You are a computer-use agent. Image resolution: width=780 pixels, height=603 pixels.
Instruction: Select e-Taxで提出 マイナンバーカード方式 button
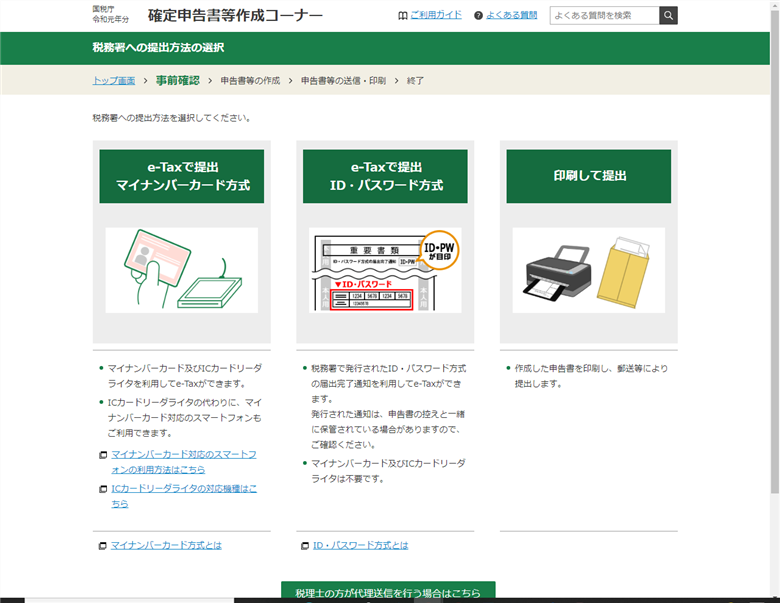pyautogui.click(x=182, y=176)
